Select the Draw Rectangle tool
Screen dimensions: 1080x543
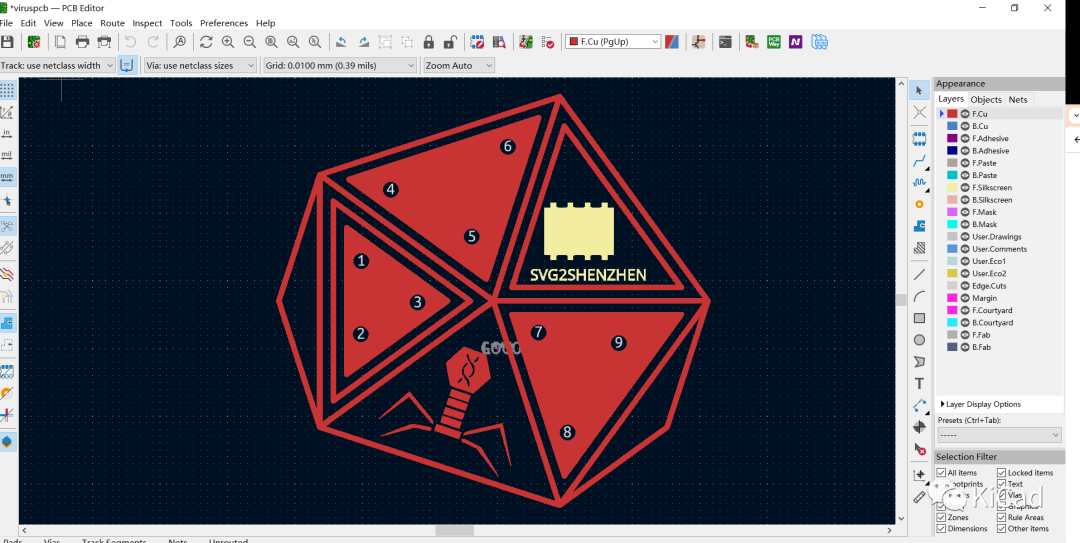tap(919, 318)
